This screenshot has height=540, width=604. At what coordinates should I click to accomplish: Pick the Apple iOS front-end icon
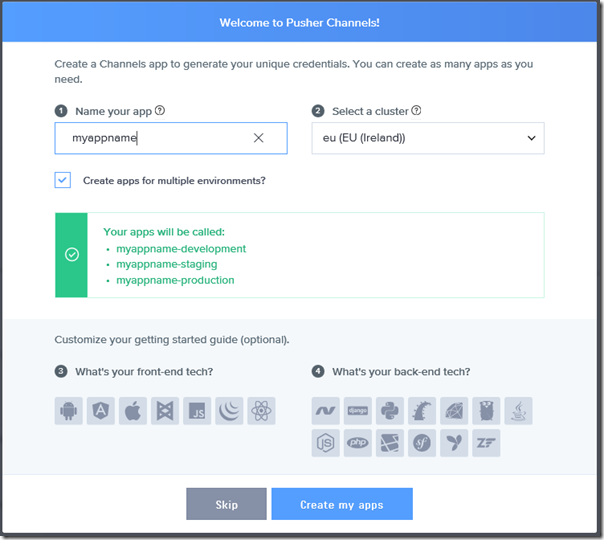[133, 411]
